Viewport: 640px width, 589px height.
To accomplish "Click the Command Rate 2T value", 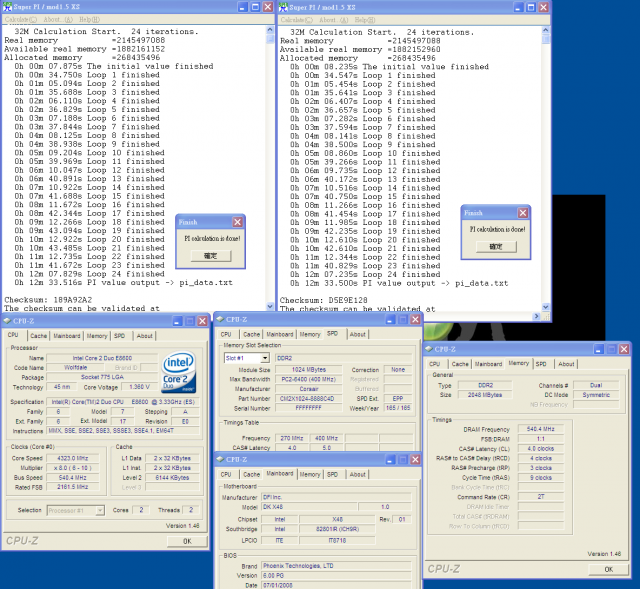I will 540,497.
